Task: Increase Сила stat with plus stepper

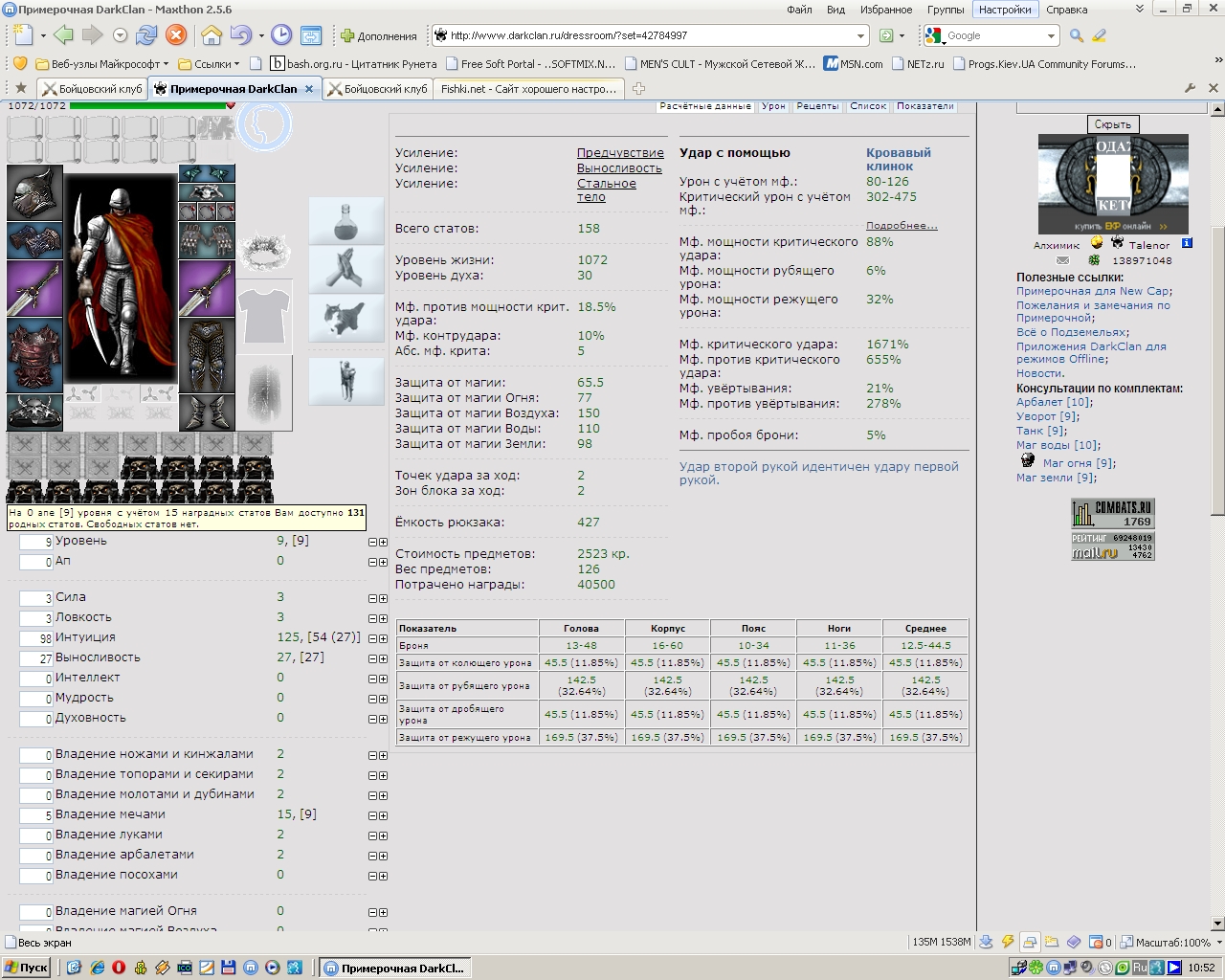Action: click(384, 598)
